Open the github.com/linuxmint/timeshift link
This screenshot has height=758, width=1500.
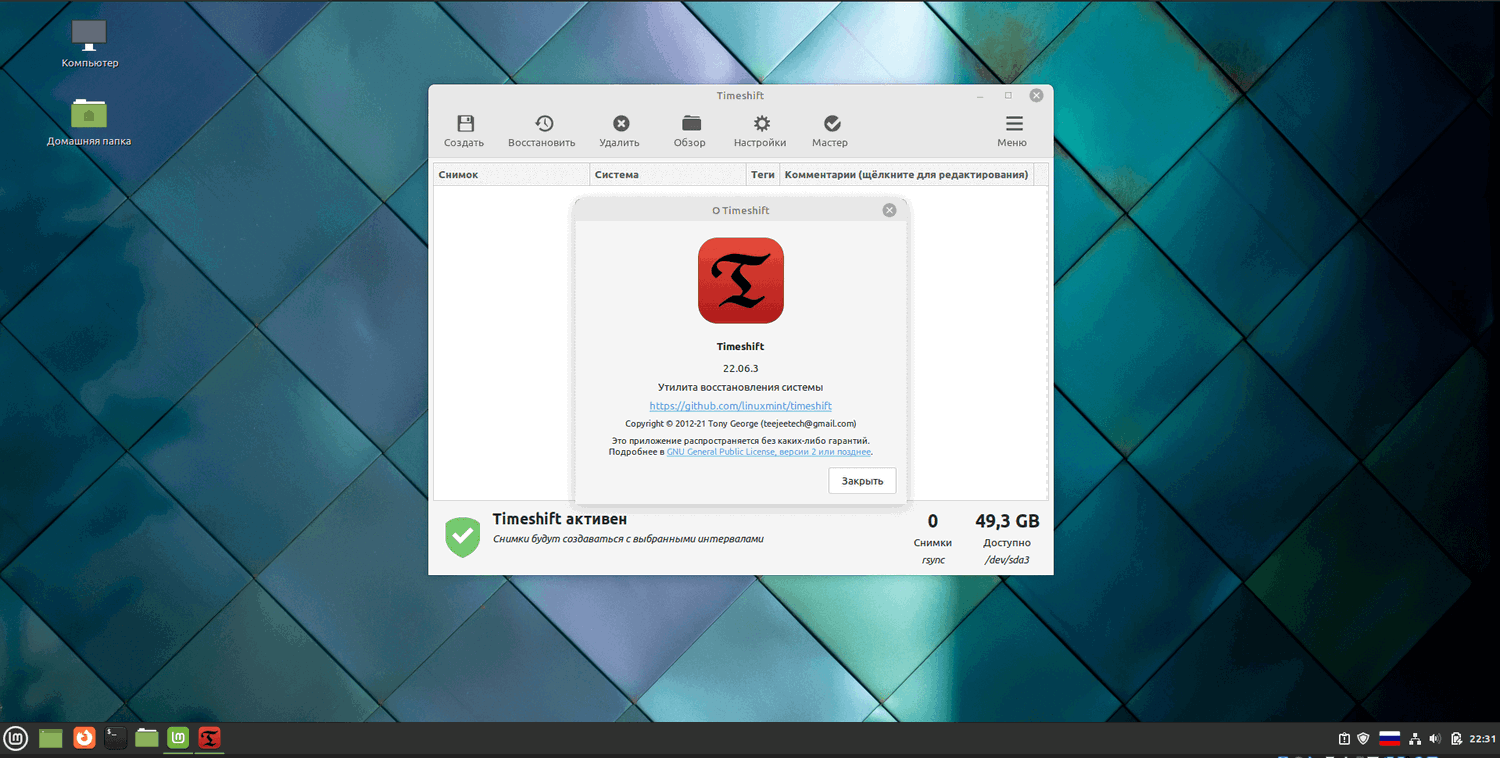coord(740,406)
